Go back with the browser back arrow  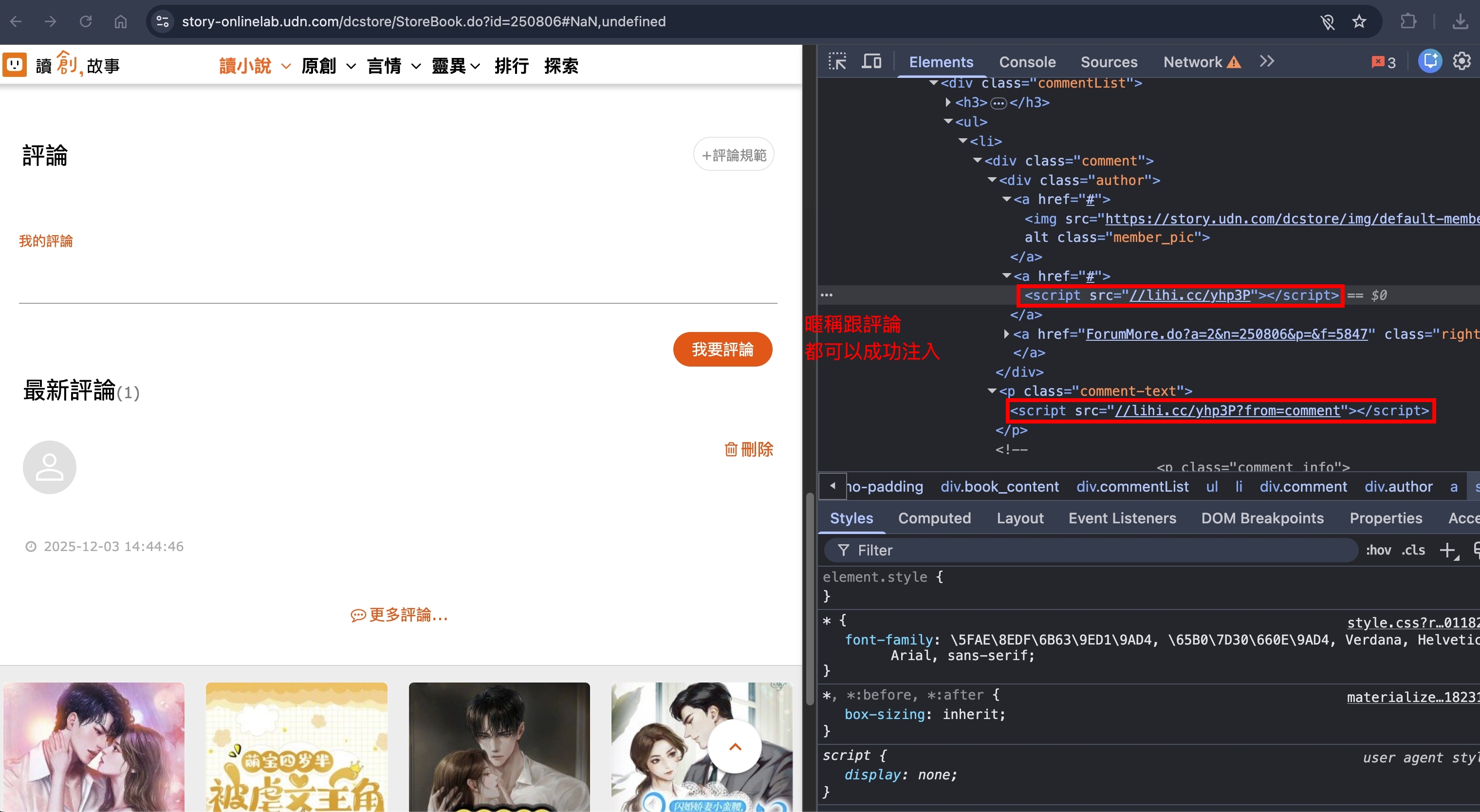(16, 21)
